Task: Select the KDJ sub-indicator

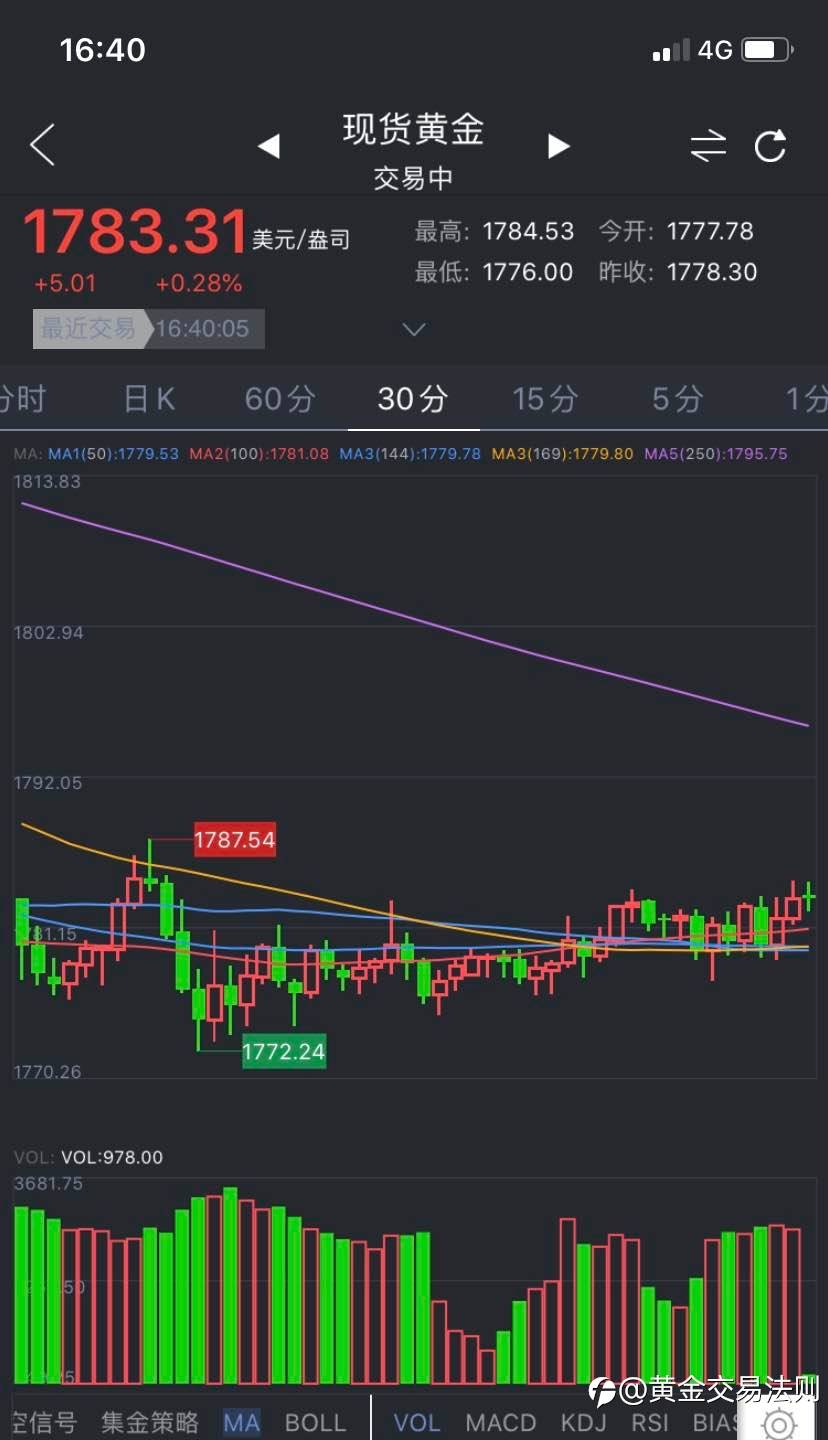Action: coord(583,1422)
